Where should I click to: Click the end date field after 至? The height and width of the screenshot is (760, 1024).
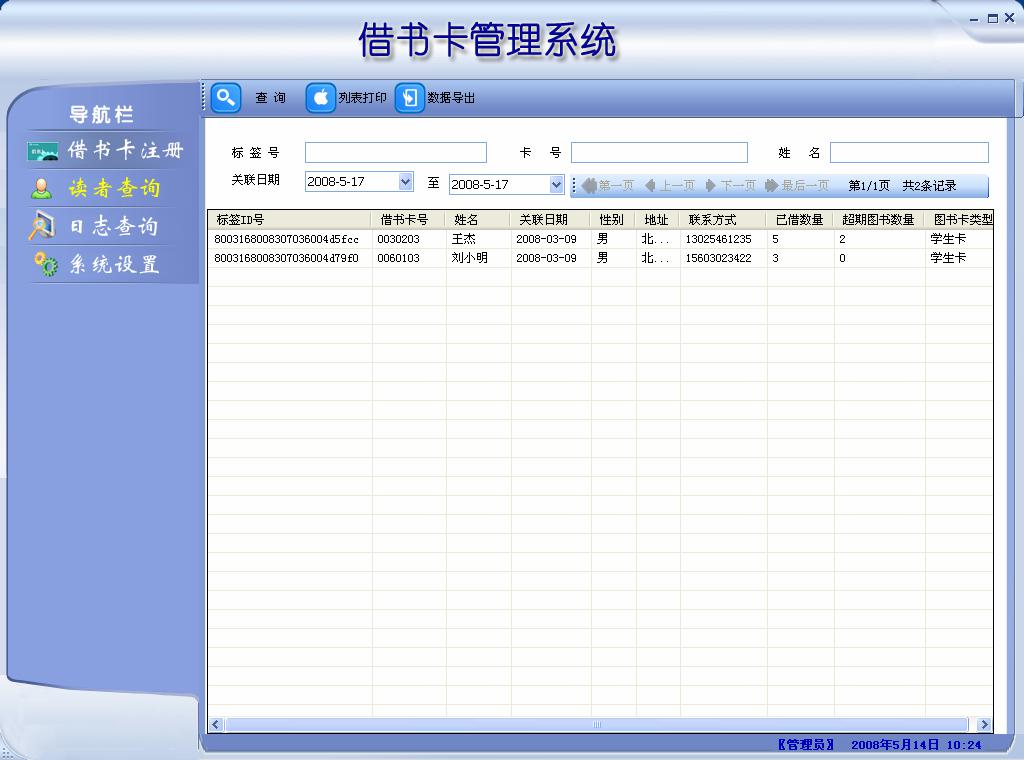500,185
